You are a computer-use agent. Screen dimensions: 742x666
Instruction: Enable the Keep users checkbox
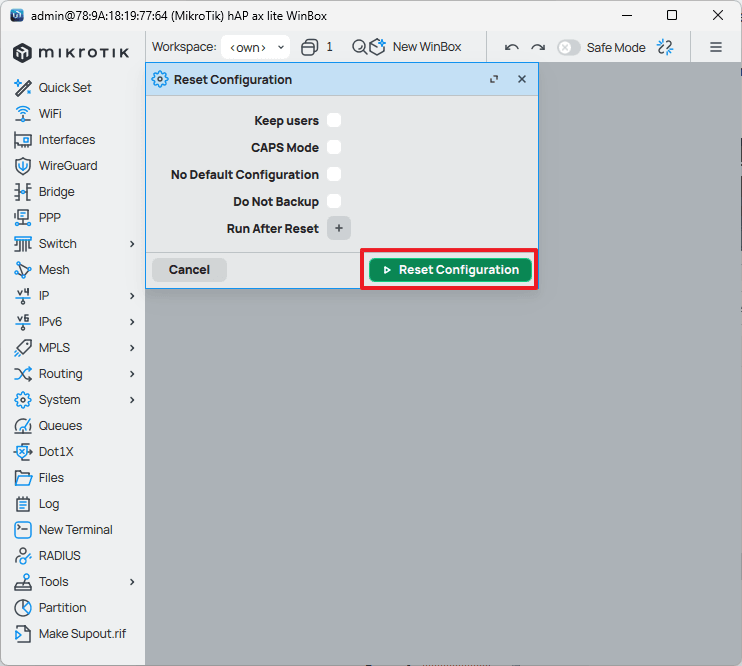pyautogui.click(x=334, y=120)
